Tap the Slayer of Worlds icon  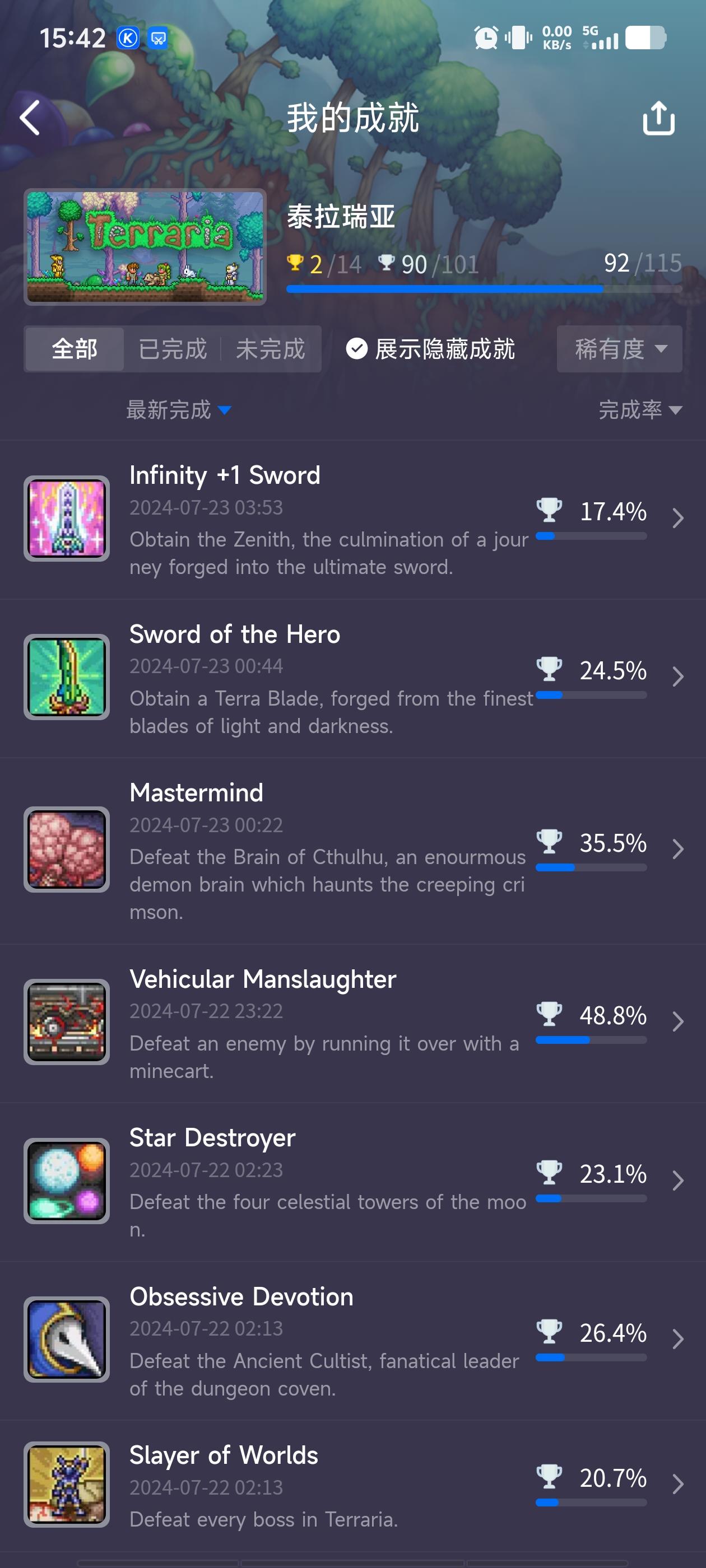pos(66,1484)
